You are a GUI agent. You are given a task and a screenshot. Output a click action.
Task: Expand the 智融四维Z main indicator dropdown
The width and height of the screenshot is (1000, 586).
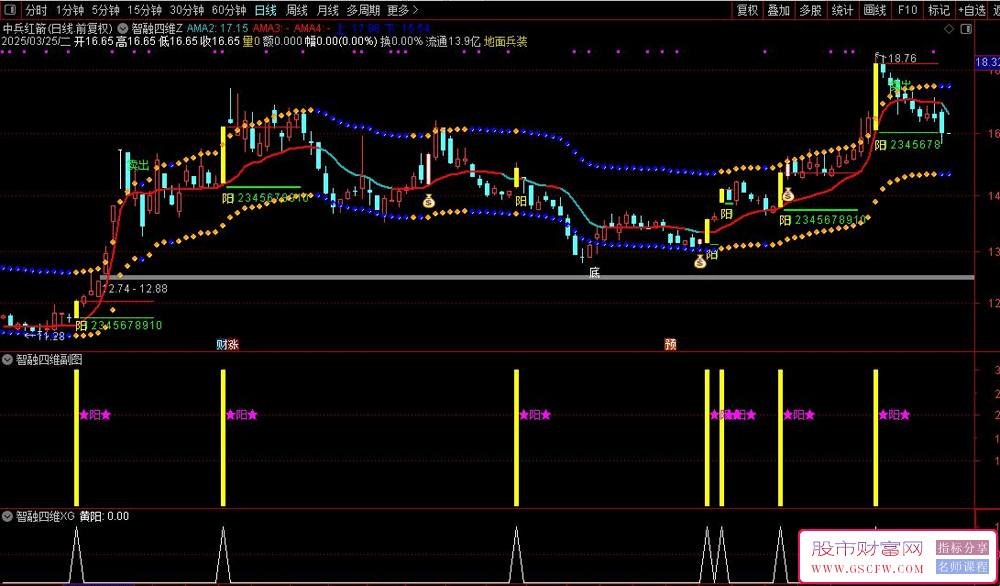(122, 29)
